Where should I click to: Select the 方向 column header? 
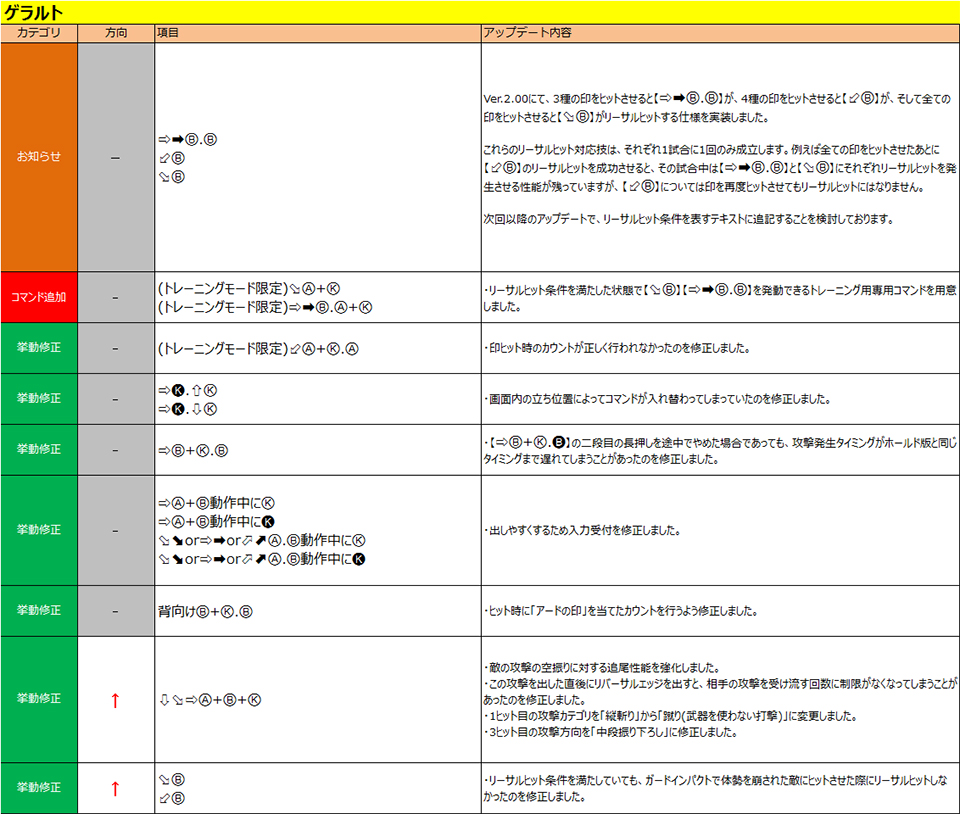[116, 33]
